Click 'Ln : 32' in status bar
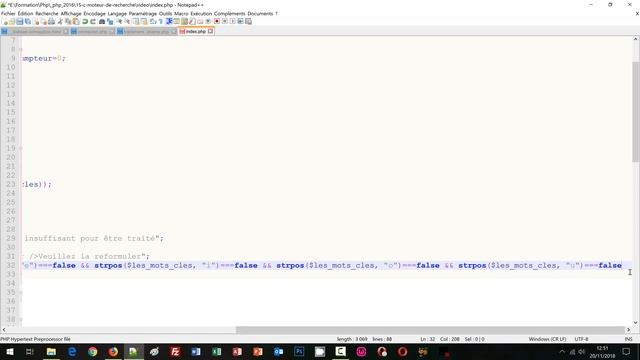 point(427,339)
